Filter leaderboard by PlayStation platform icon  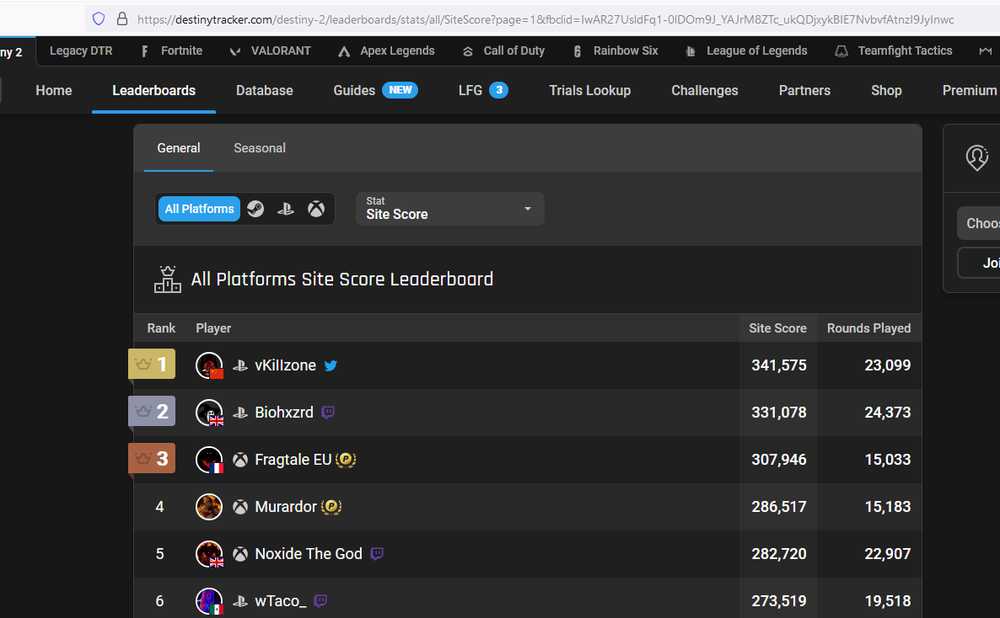tap(286, 209)
